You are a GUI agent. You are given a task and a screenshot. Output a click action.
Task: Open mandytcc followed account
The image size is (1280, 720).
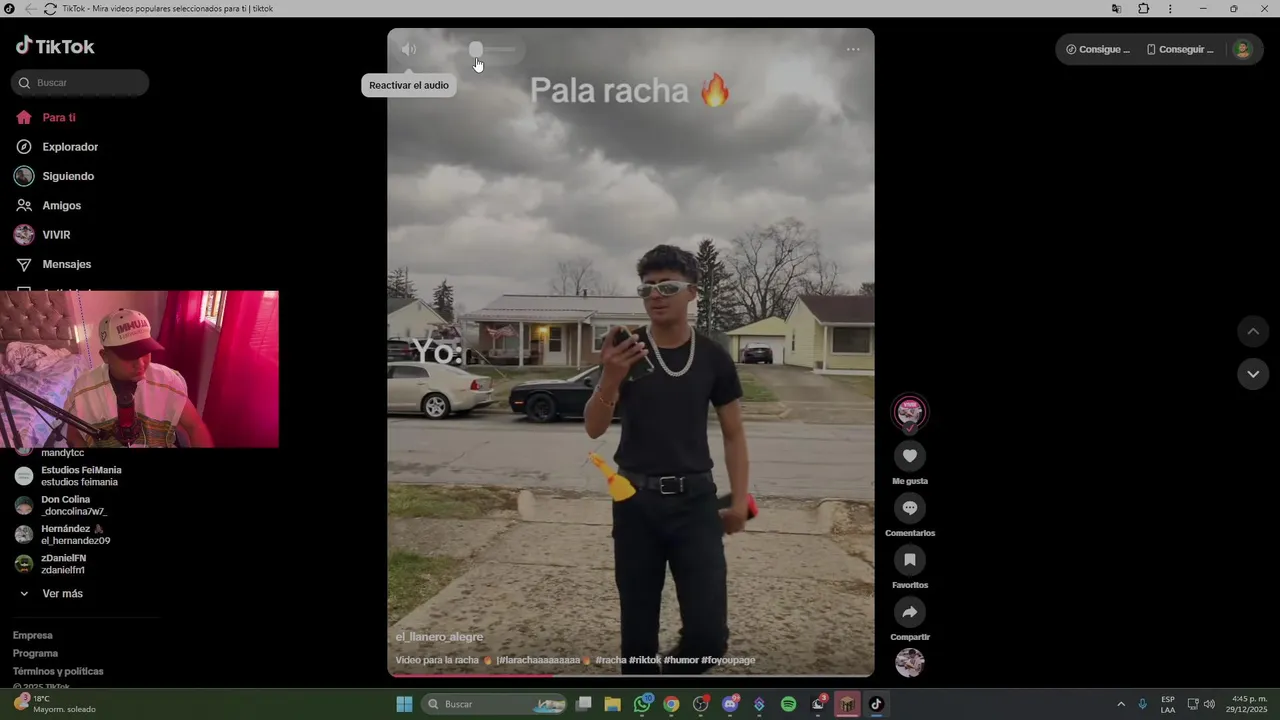click(62, 453)
